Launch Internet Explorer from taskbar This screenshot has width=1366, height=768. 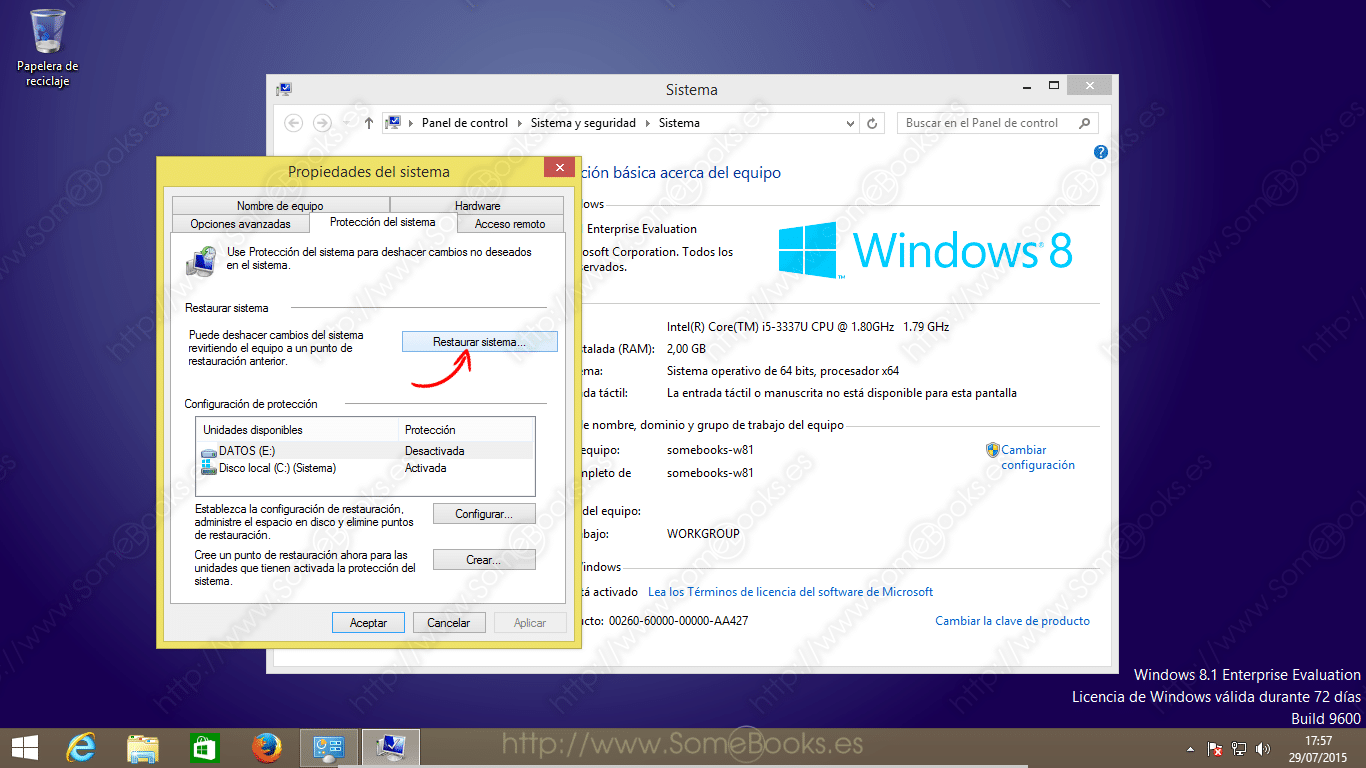81,748
